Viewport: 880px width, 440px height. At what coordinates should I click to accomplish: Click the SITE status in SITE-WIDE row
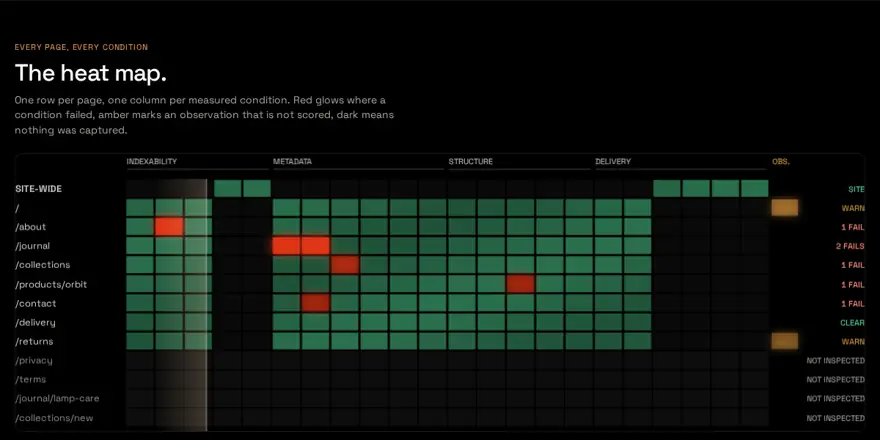point(856,190)
